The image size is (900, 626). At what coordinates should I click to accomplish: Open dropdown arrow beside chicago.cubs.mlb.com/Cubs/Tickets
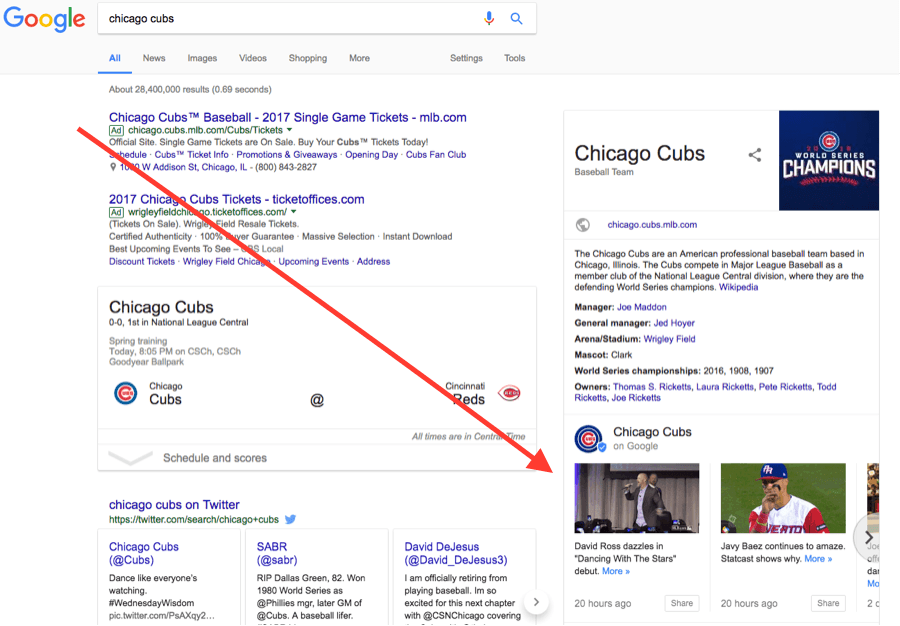289,130
